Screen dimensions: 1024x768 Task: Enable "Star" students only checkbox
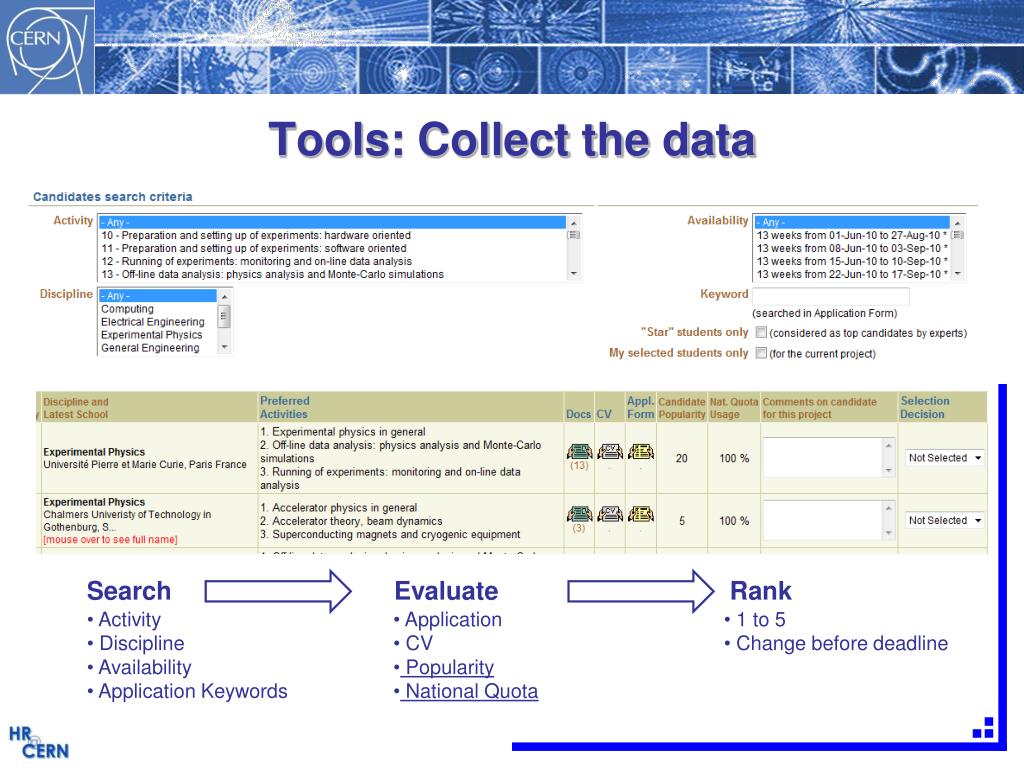(x=761, y=332)
